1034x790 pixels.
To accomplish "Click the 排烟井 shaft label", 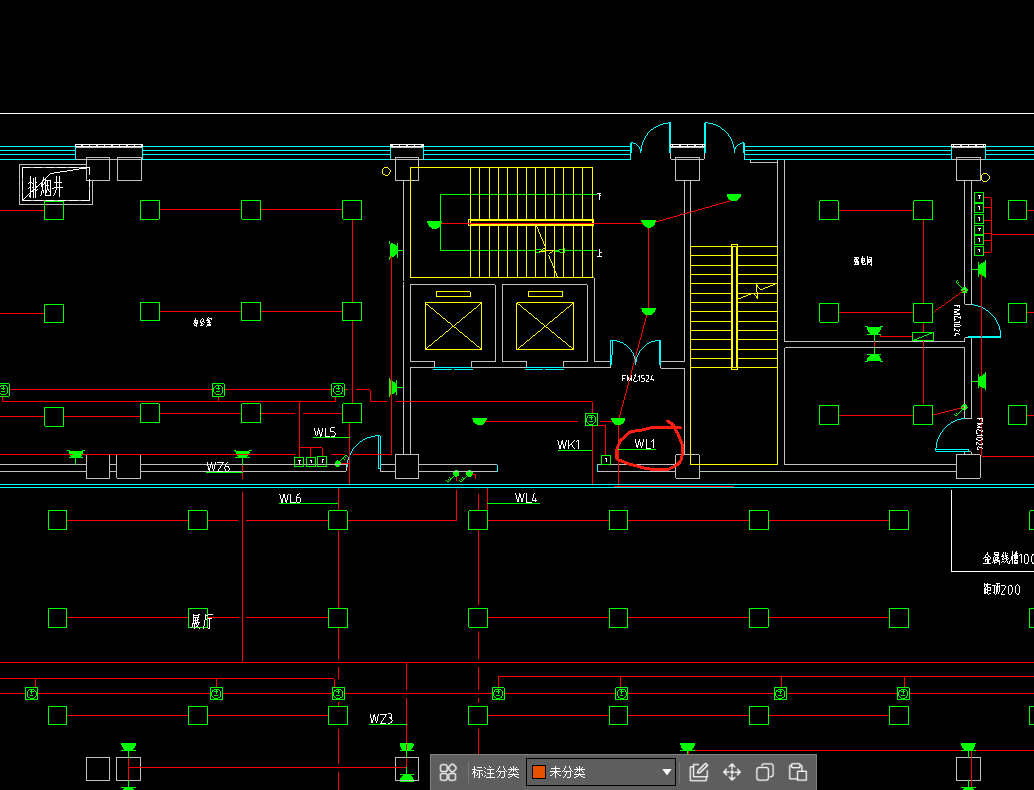I will click(45, 189).
